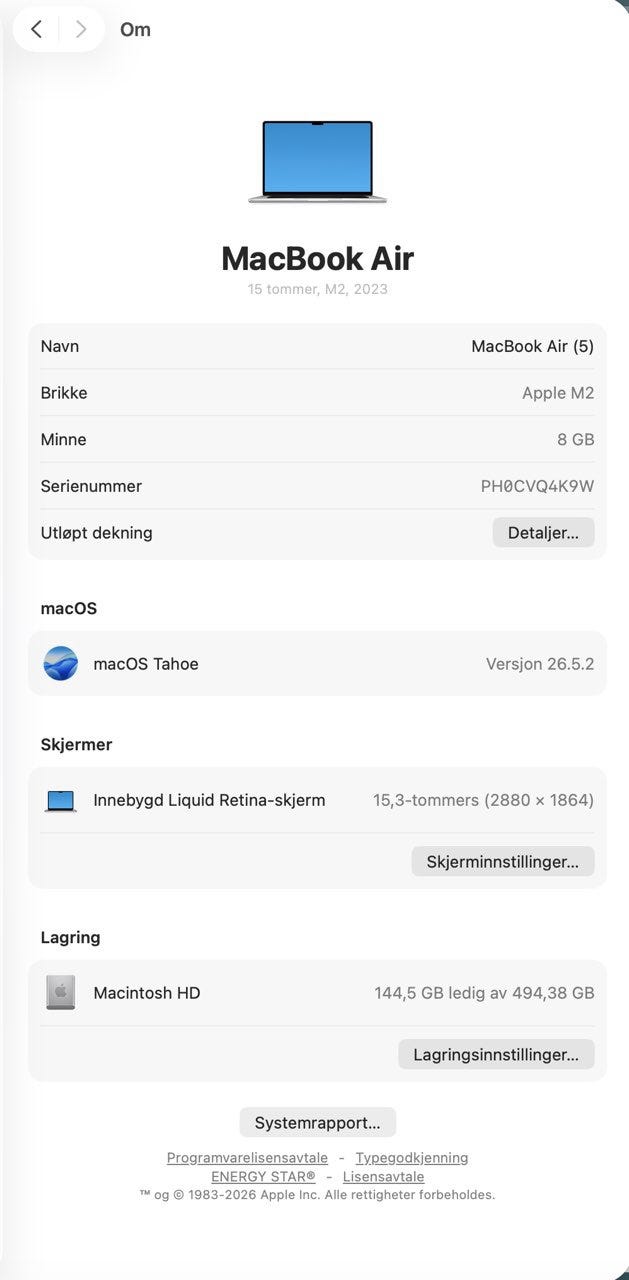
Task: Click the Versjon 26.5.2 text
Action: tap(540, 664)
